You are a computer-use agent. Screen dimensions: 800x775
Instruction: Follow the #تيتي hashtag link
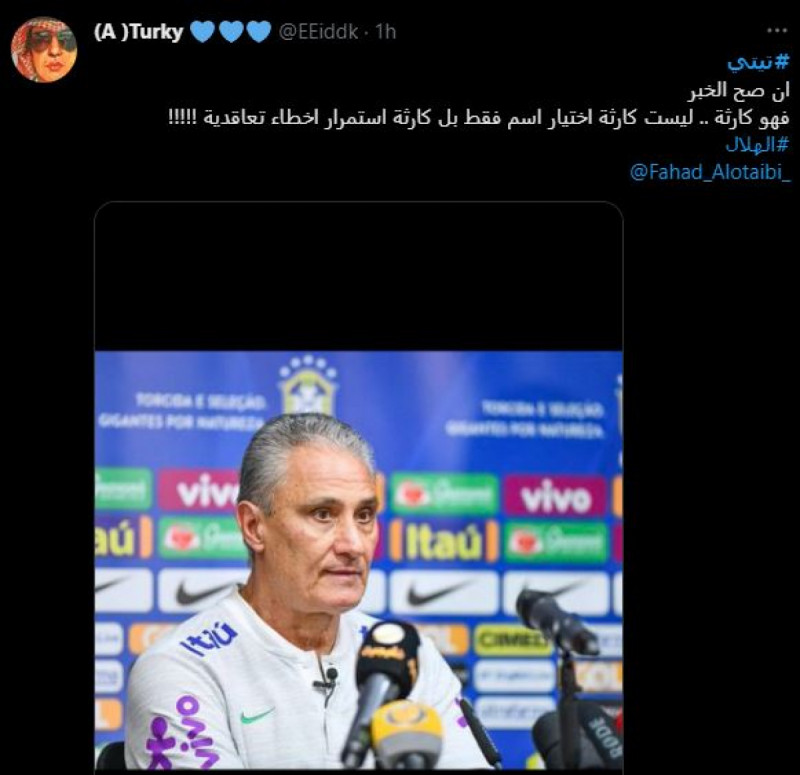758,62
